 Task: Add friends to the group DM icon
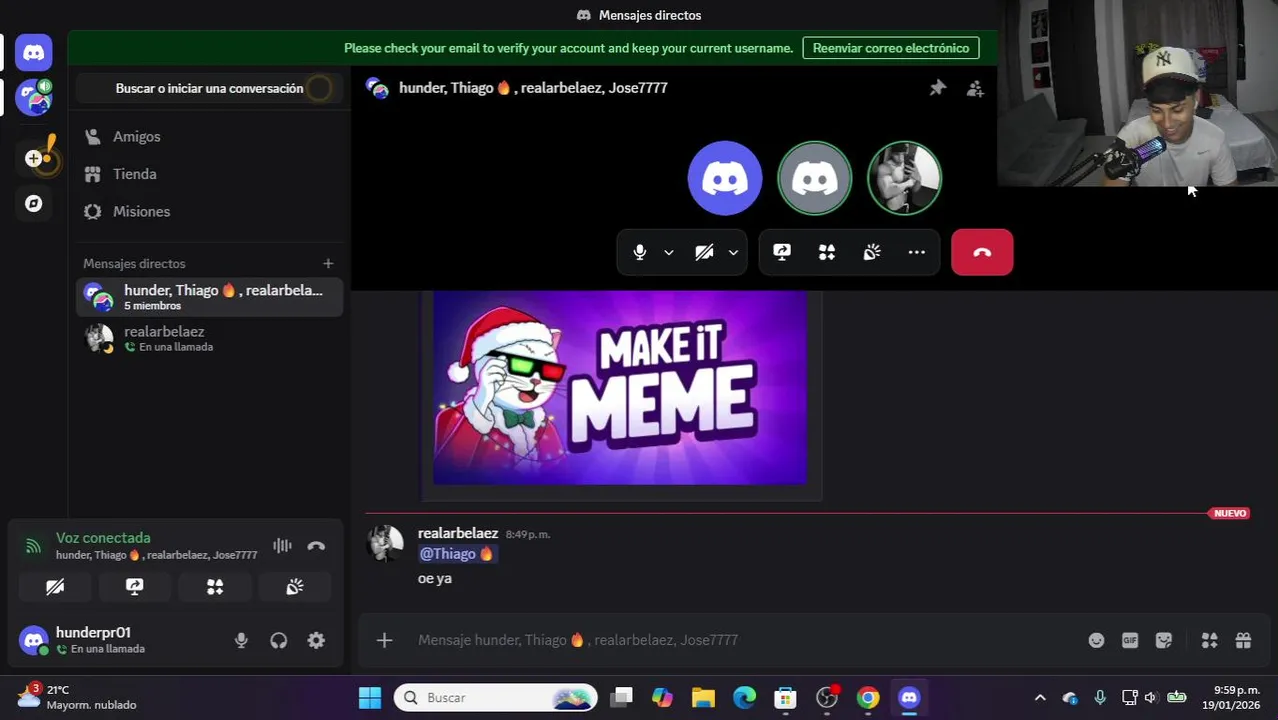point(975,88)
